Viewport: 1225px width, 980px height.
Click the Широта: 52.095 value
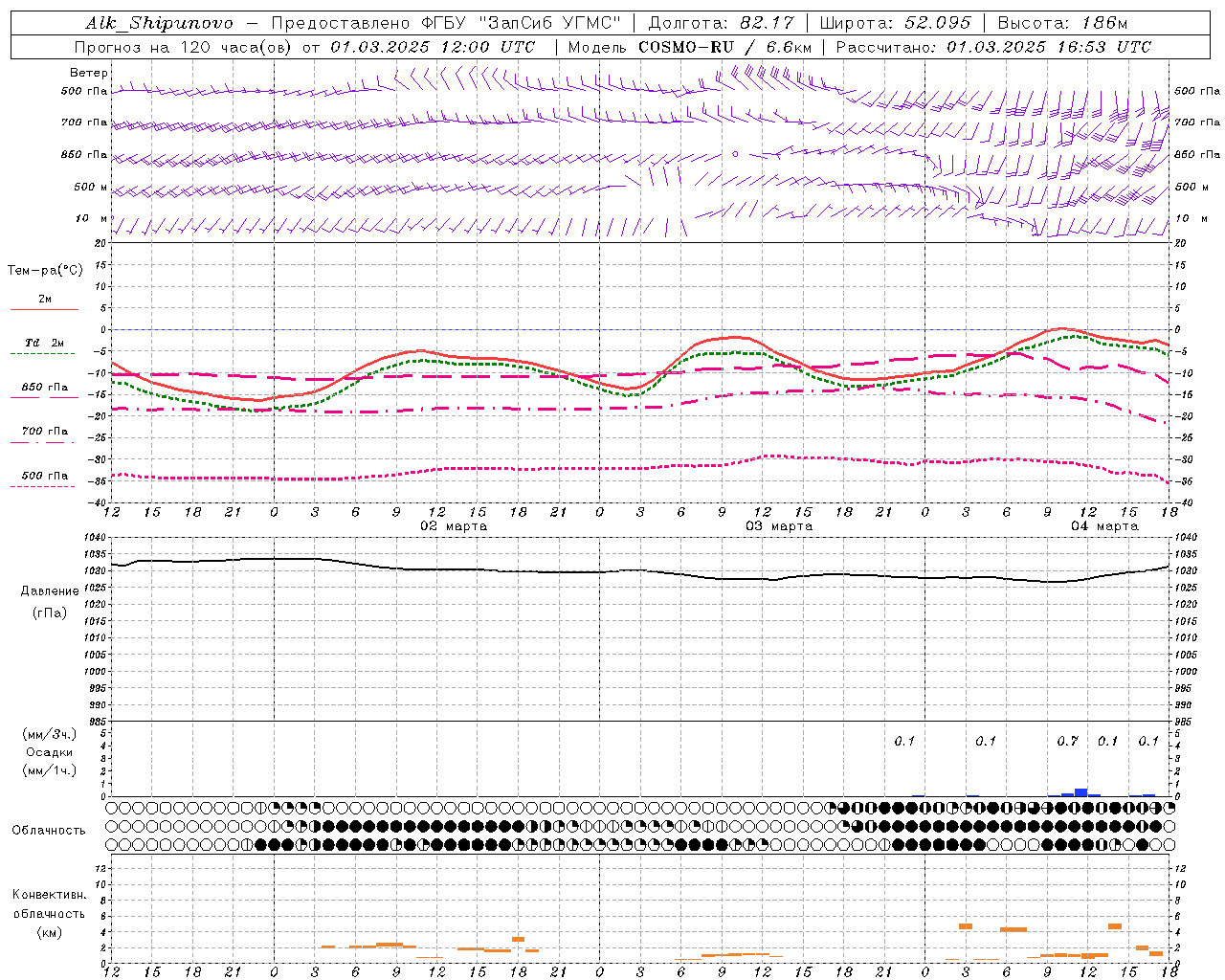pos(896,23)
